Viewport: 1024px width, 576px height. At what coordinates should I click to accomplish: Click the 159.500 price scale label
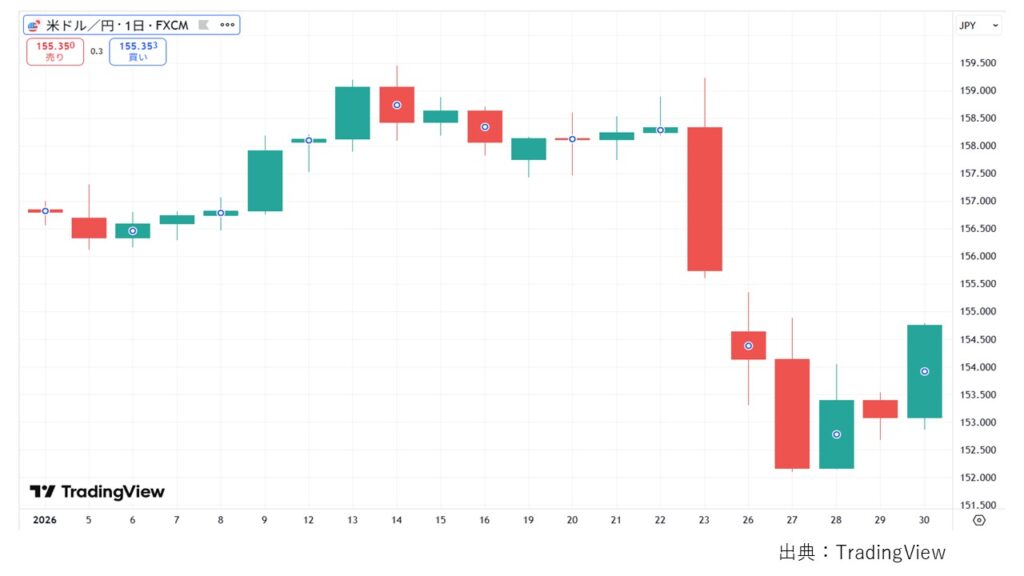[978, 63]
